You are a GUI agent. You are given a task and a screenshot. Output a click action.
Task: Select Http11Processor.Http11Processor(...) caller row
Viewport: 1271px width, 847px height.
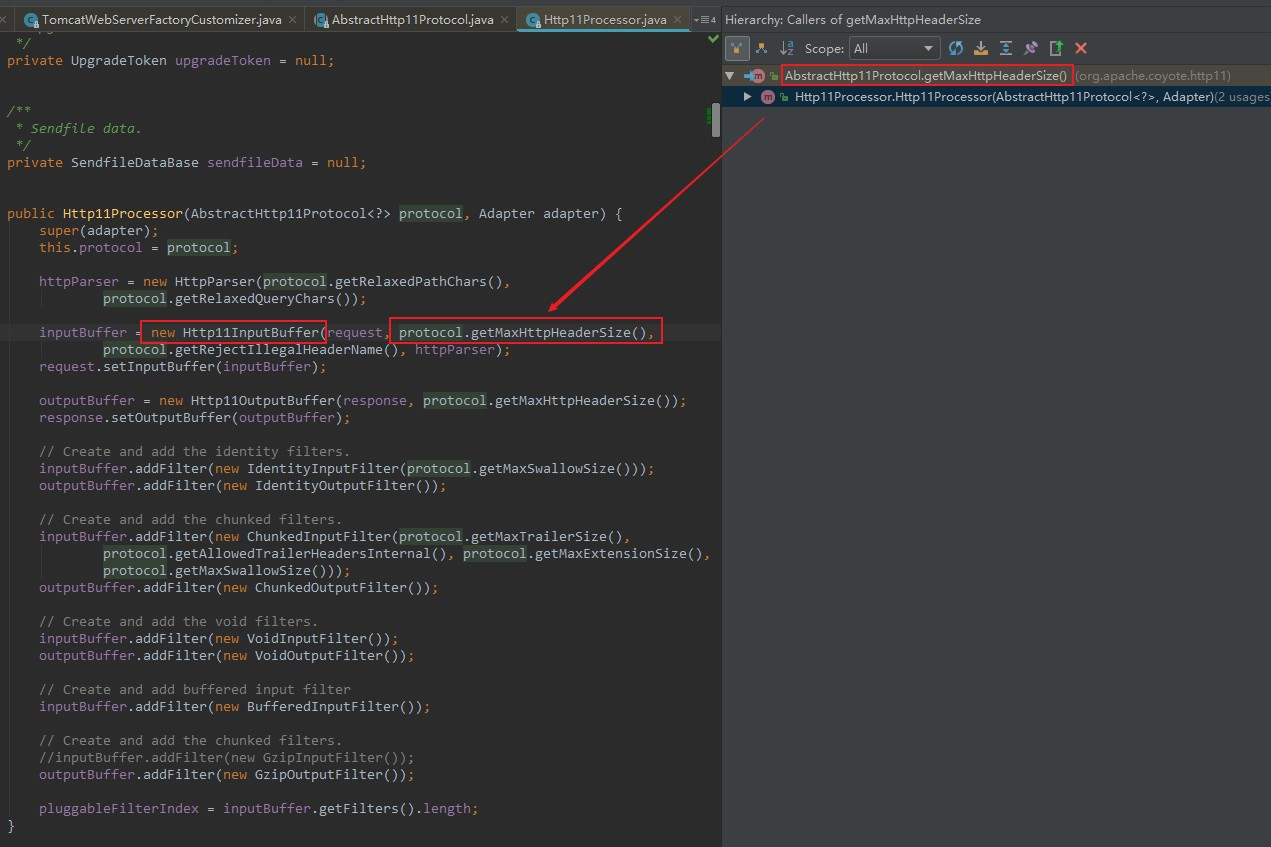[996, 97]
